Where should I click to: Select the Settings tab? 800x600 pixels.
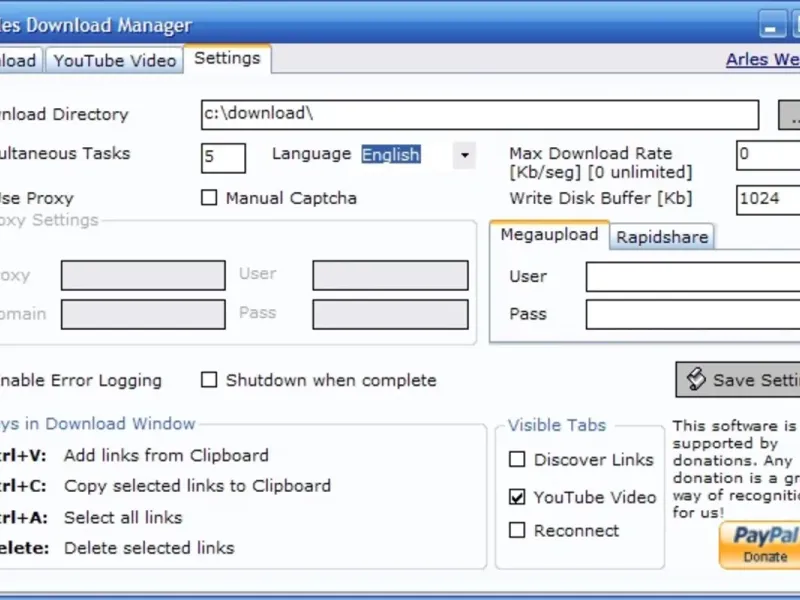tap(227, 59)
